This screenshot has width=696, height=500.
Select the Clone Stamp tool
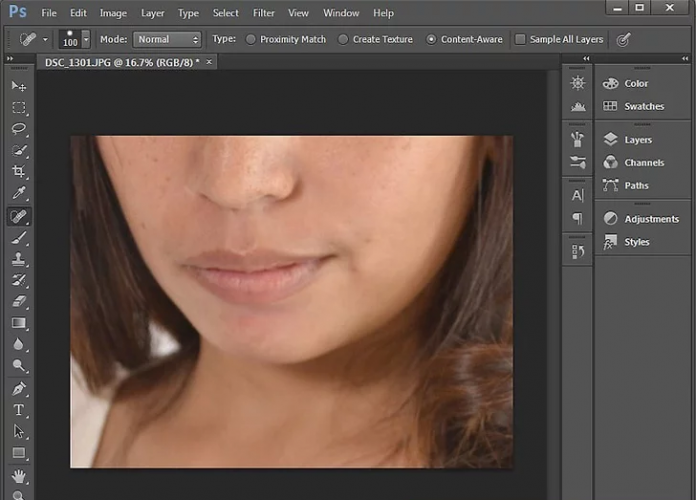point(19,259)
